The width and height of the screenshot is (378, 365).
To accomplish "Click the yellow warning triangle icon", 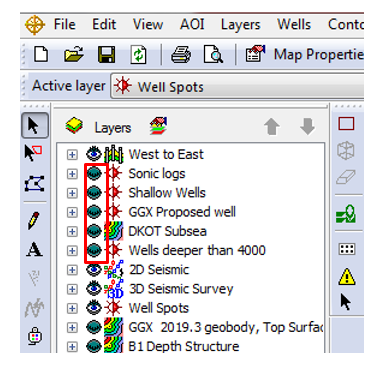I will coord(347,276).
